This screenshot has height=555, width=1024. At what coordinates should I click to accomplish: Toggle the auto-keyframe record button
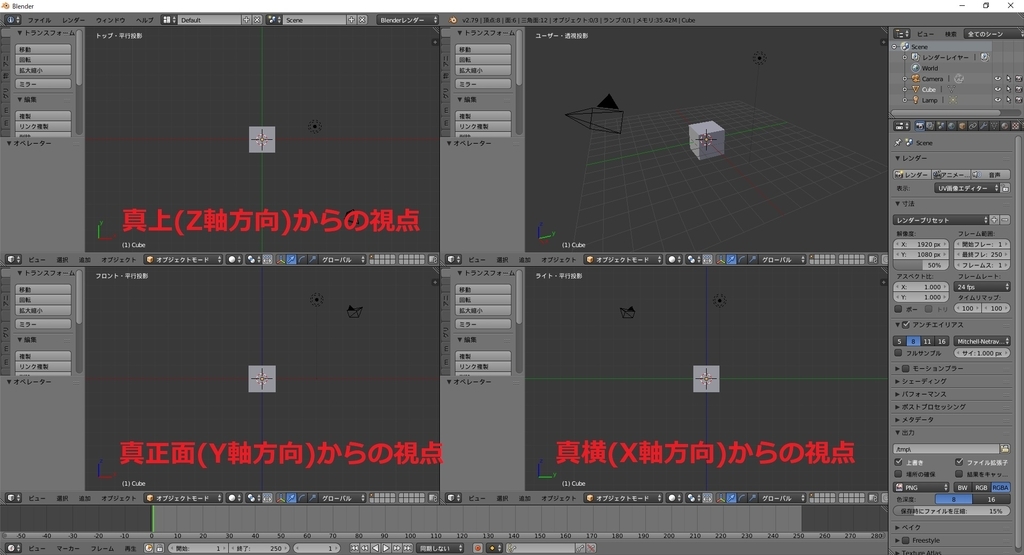tap(478, 548)
